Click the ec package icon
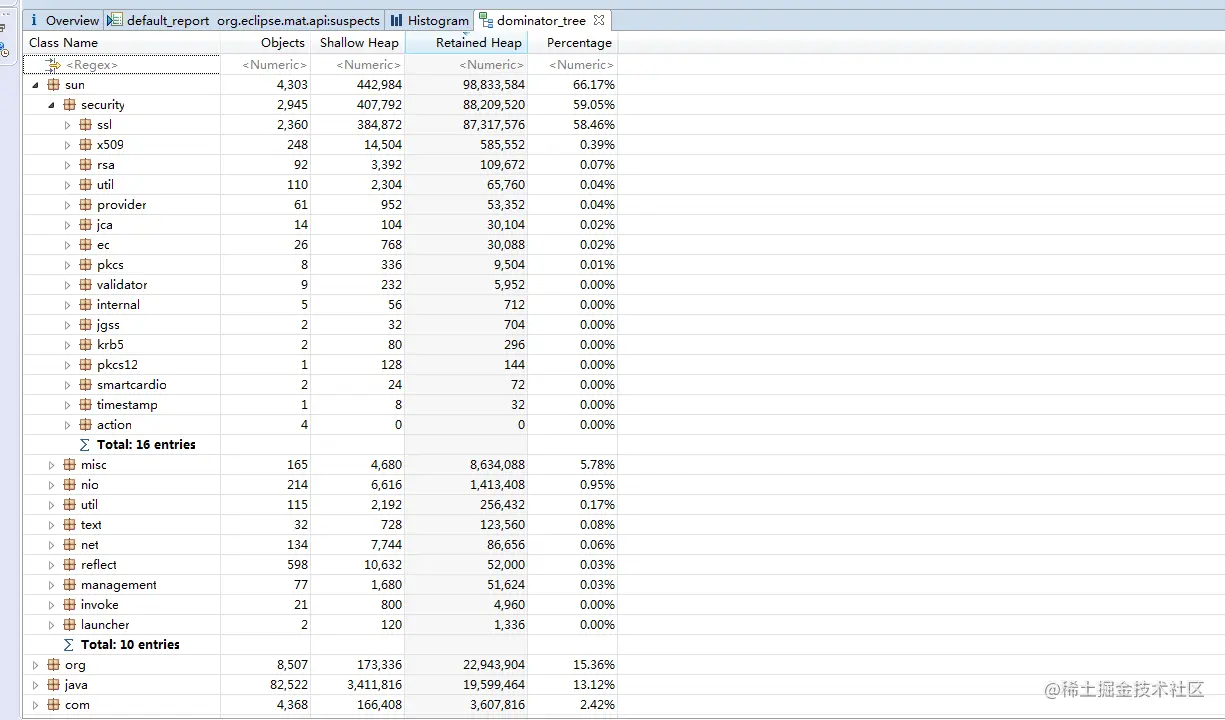Screen dimensions: 1225x720 tap(85, 245)
